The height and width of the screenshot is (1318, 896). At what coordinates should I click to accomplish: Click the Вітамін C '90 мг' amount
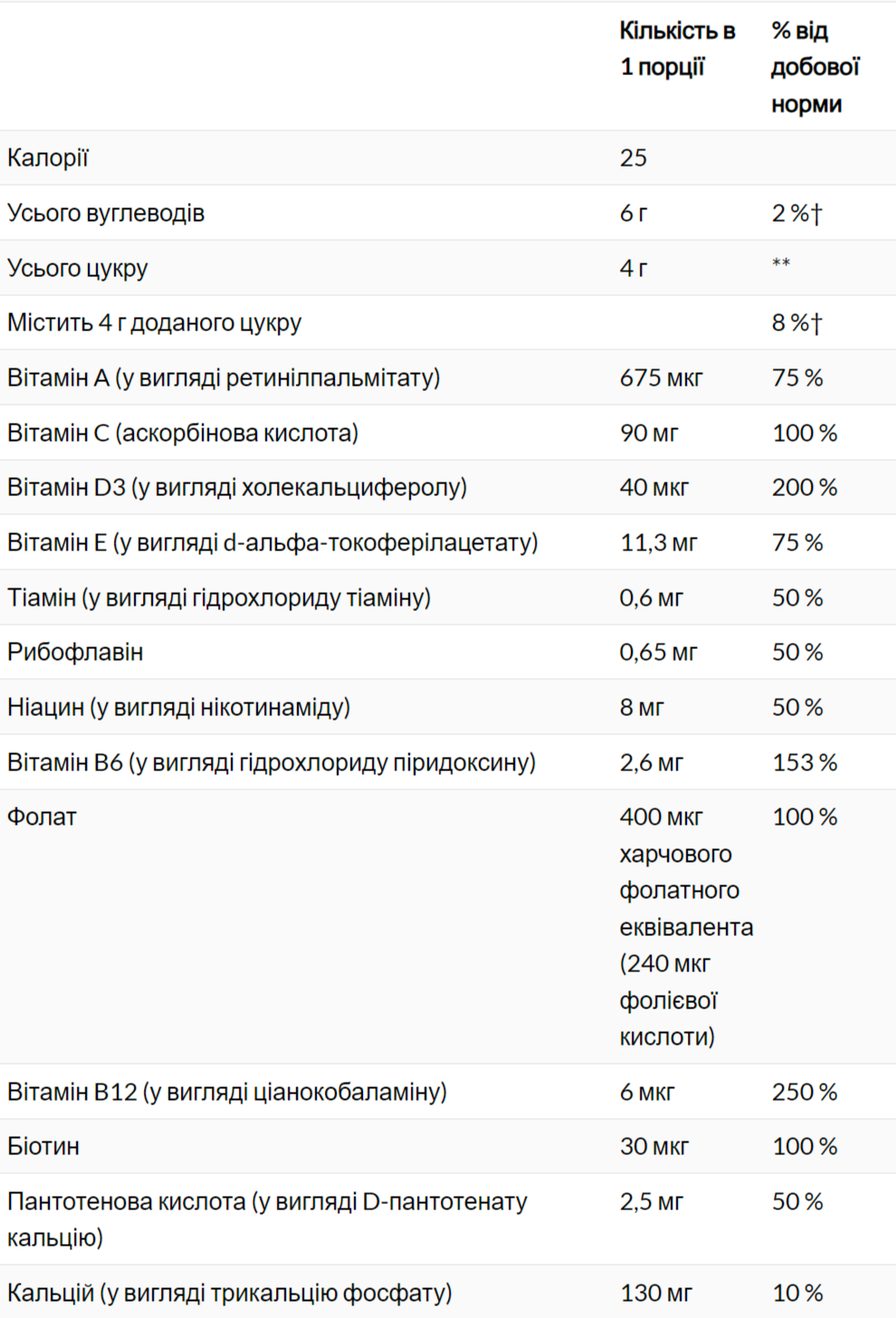pyautogui.click(x=649, y=433)
